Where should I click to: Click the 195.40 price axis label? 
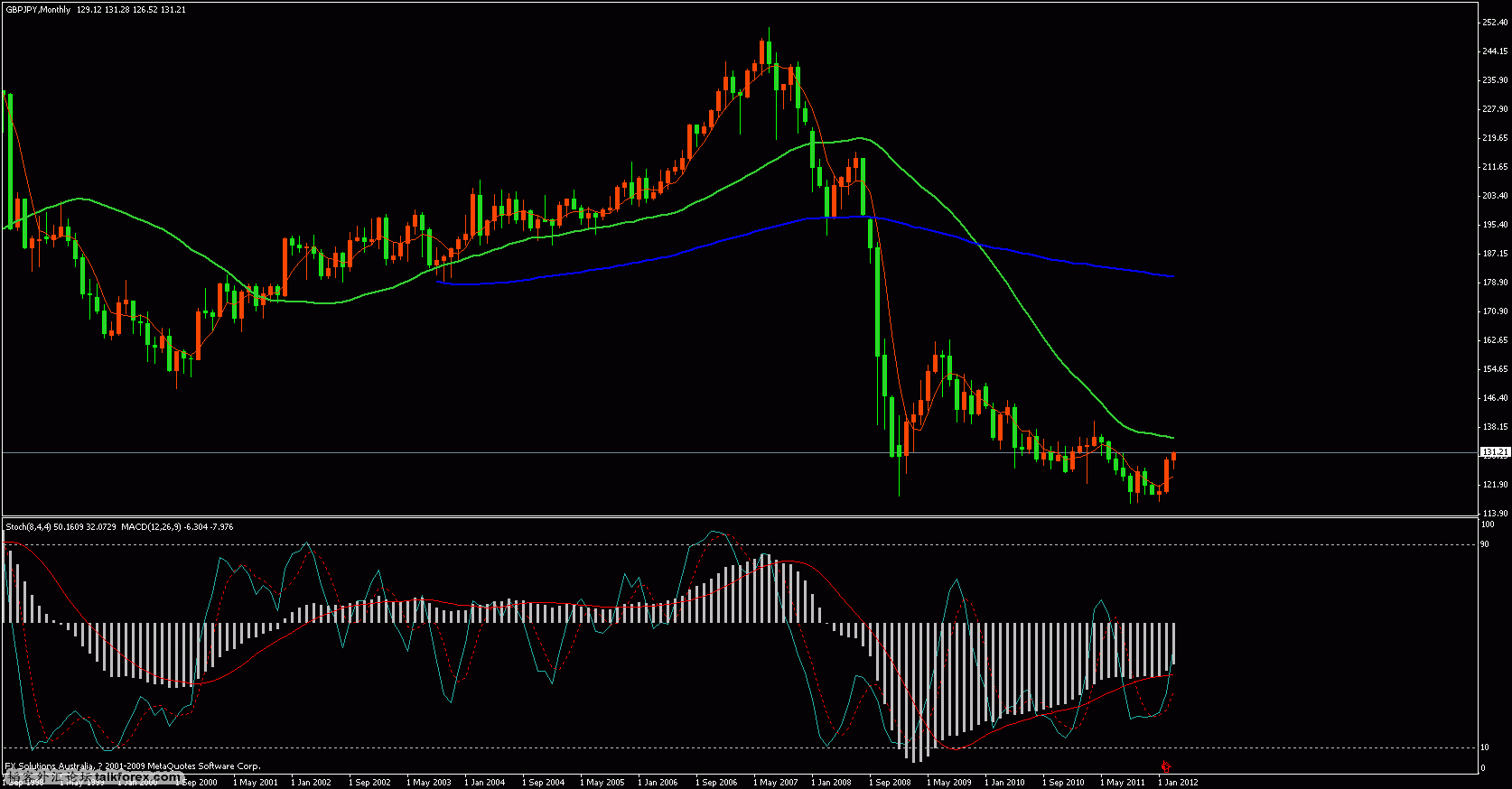click(1495, 225)
